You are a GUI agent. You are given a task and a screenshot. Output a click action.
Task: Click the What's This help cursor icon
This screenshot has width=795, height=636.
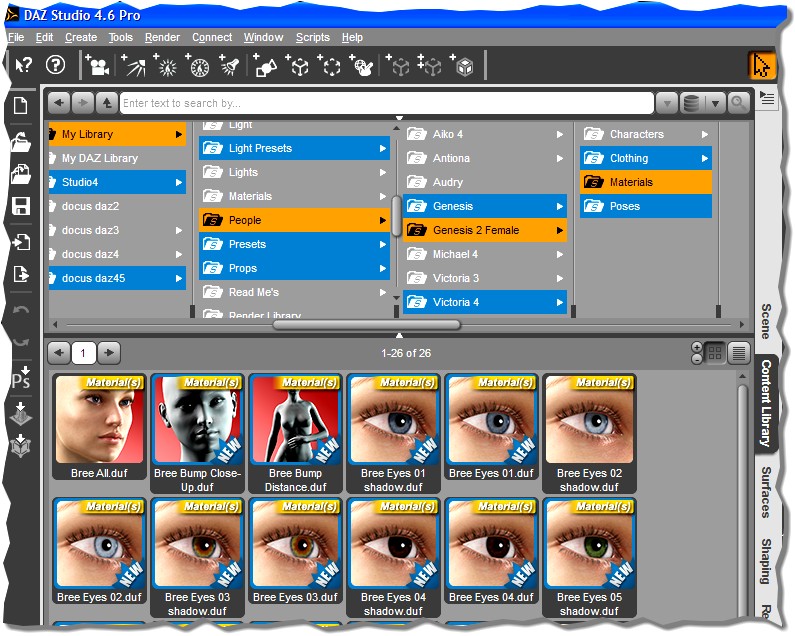23,65
